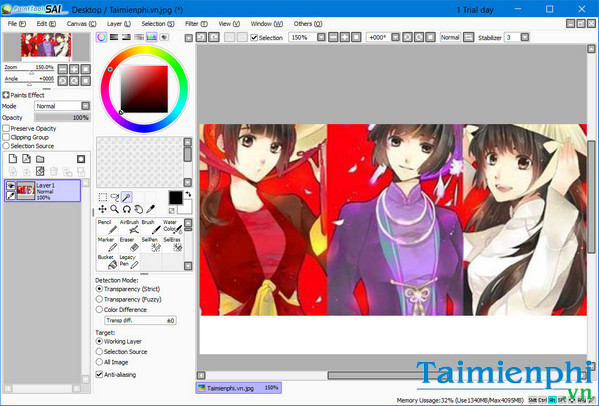The height and width of the screenshot is (406, 599).
Task: Pick the Water Color tool
Action: [173, 227]
